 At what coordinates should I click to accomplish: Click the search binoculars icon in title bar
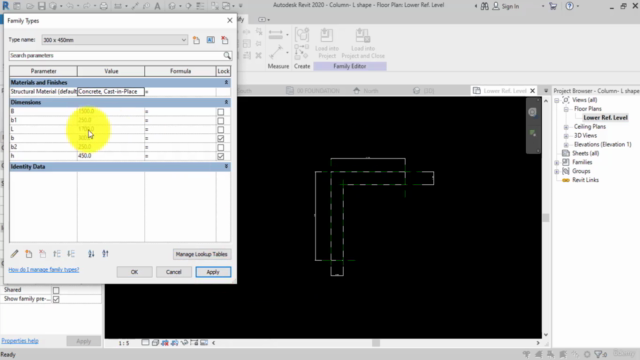pos(484,6)
